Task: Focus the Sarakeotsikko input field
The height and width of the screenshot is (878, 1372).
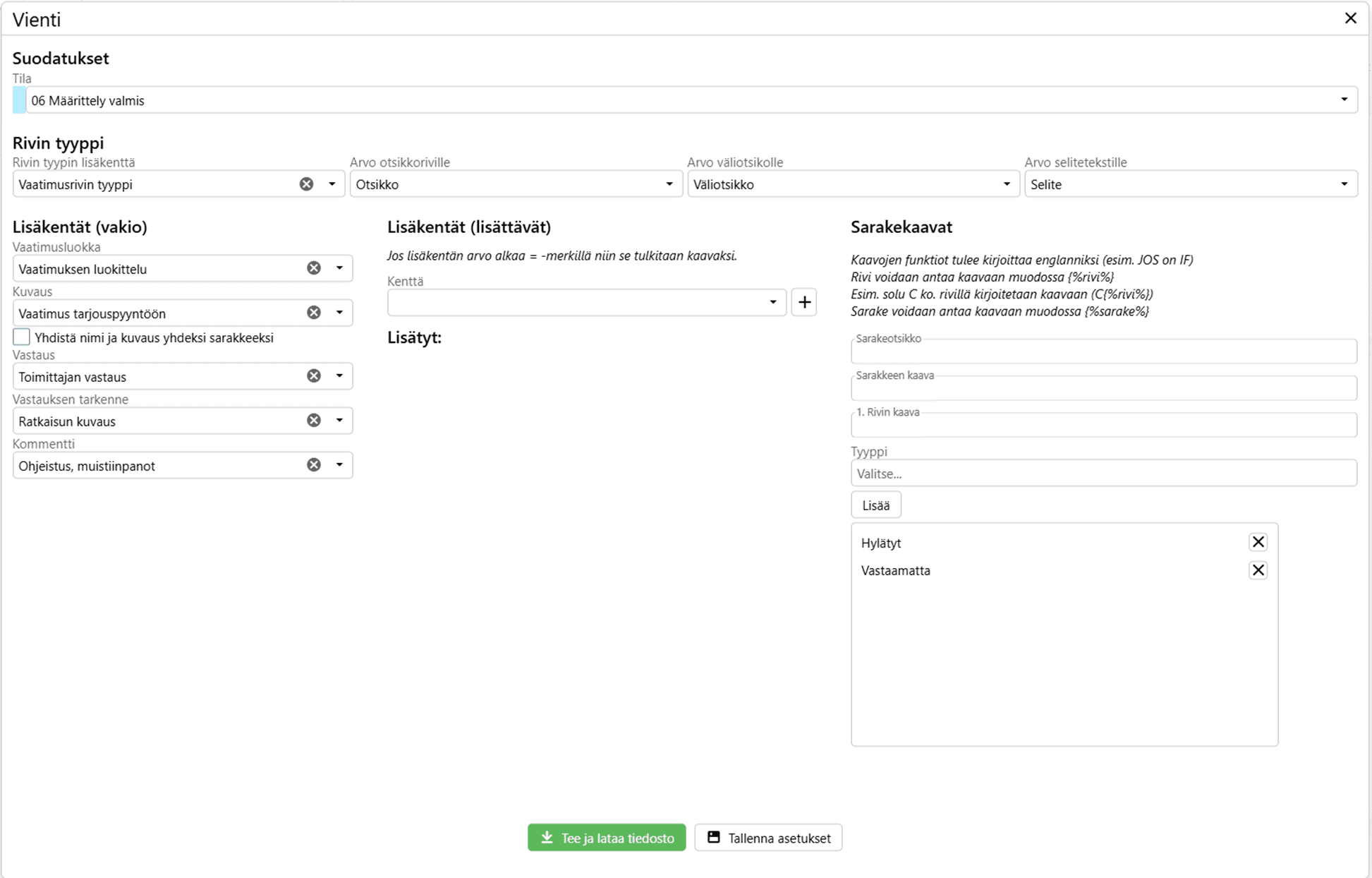Action: pyautogui.click(x=1103, y=352)
